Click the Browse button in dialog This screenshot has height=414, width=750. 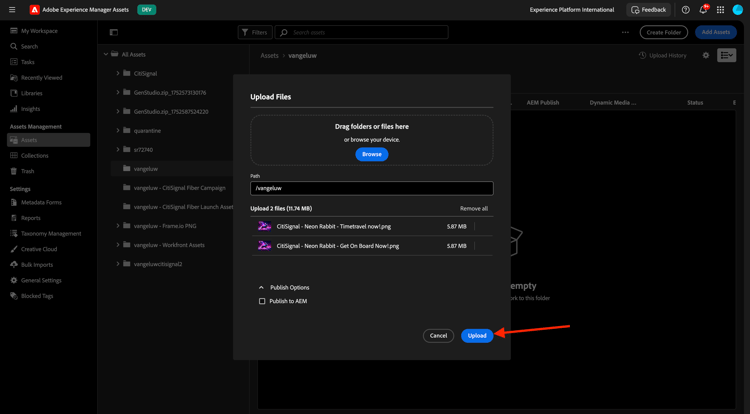point(372,154)
